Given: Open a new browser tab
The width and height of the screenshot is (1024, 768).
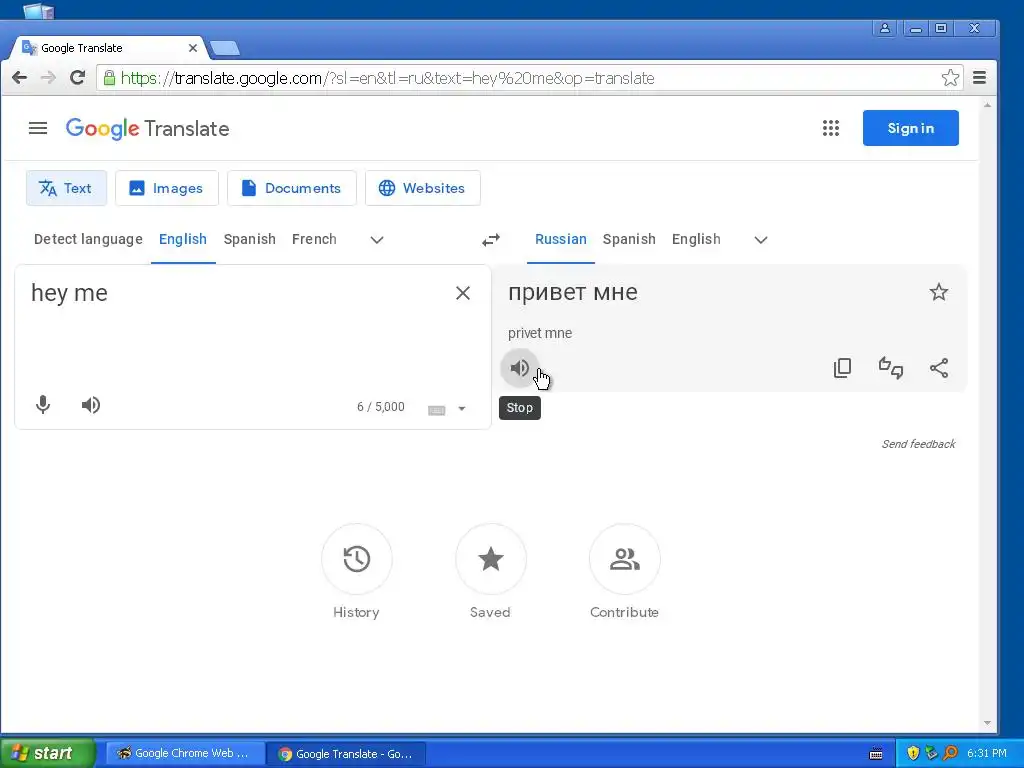Looking at the screenshot, I should pyautogui.click(x=225, y=48).
